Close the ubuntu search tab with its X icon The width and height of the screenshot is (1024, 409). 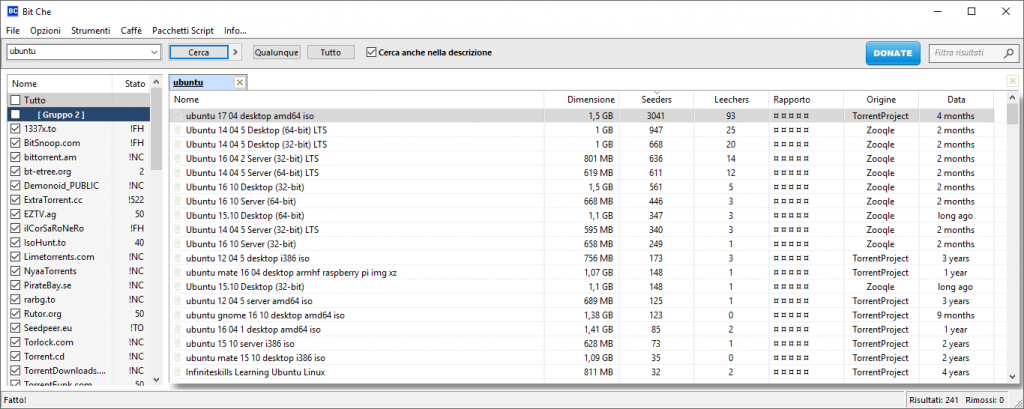[239, 82]
